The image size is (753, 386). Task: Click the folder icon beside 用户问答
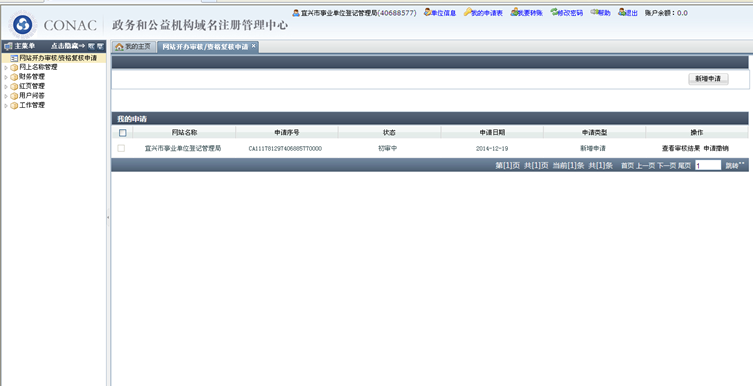tap(14, 96)
